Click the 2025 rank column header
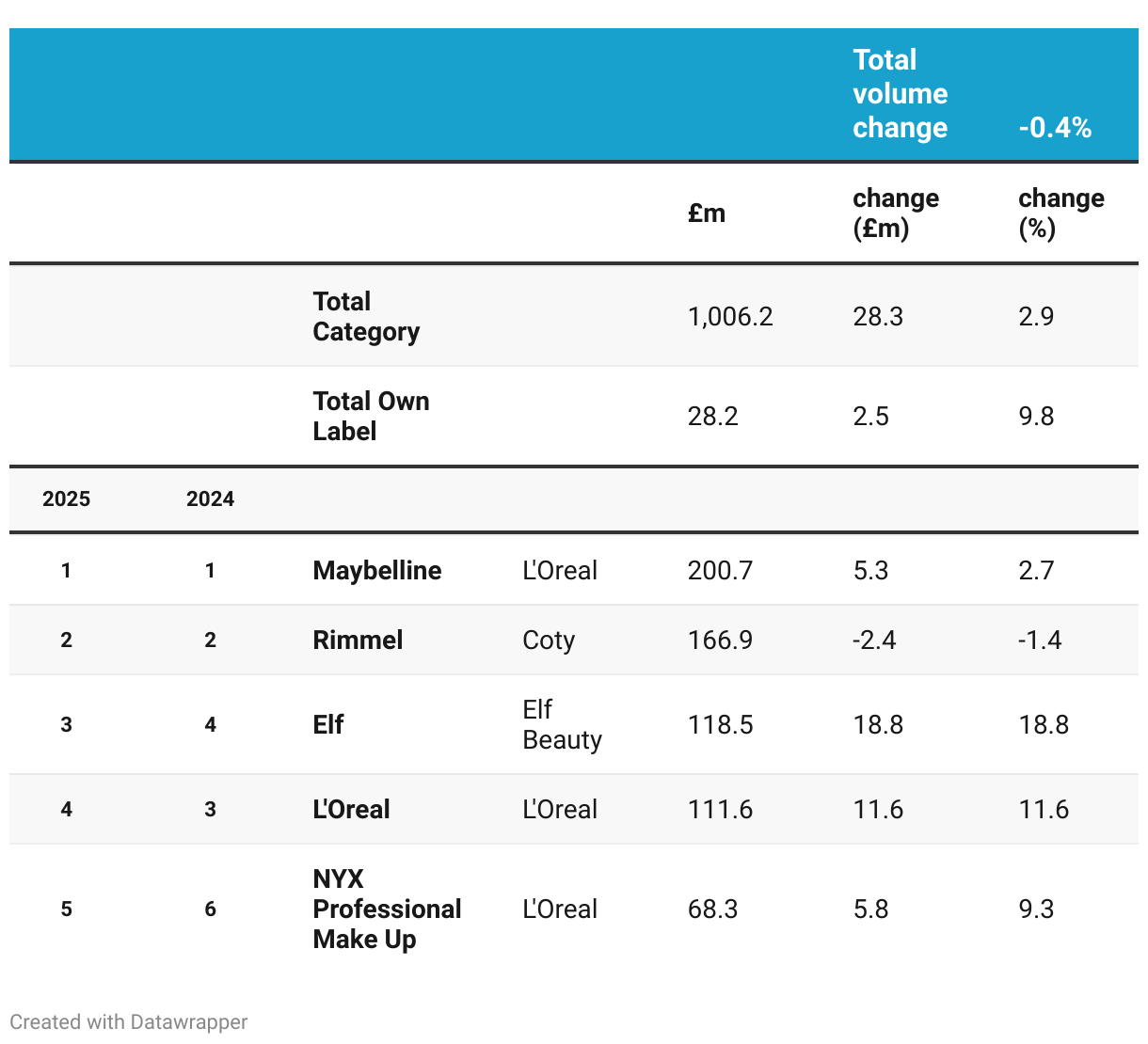Image resolution: width=1148 pixels, height=1044 pixels. 66,499
